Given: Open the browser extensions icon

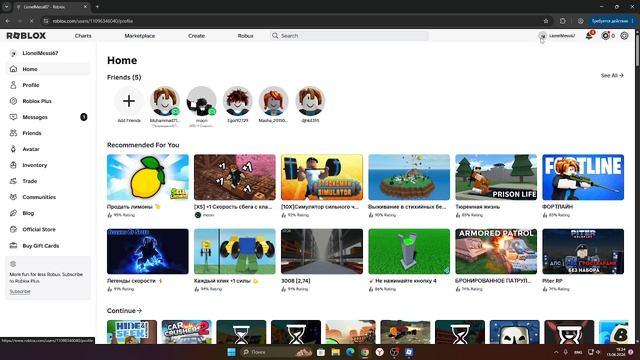Looking at the screenshot, I should pos(563,21).
